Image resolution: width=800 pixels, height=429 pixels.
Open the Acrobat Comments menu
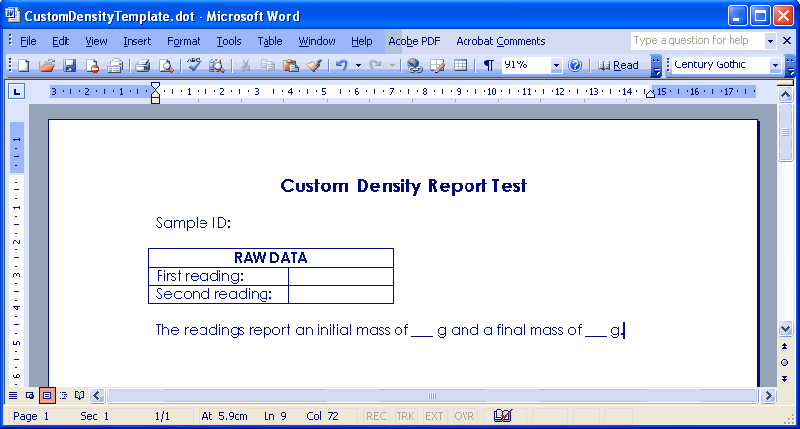tap(501, 41)
